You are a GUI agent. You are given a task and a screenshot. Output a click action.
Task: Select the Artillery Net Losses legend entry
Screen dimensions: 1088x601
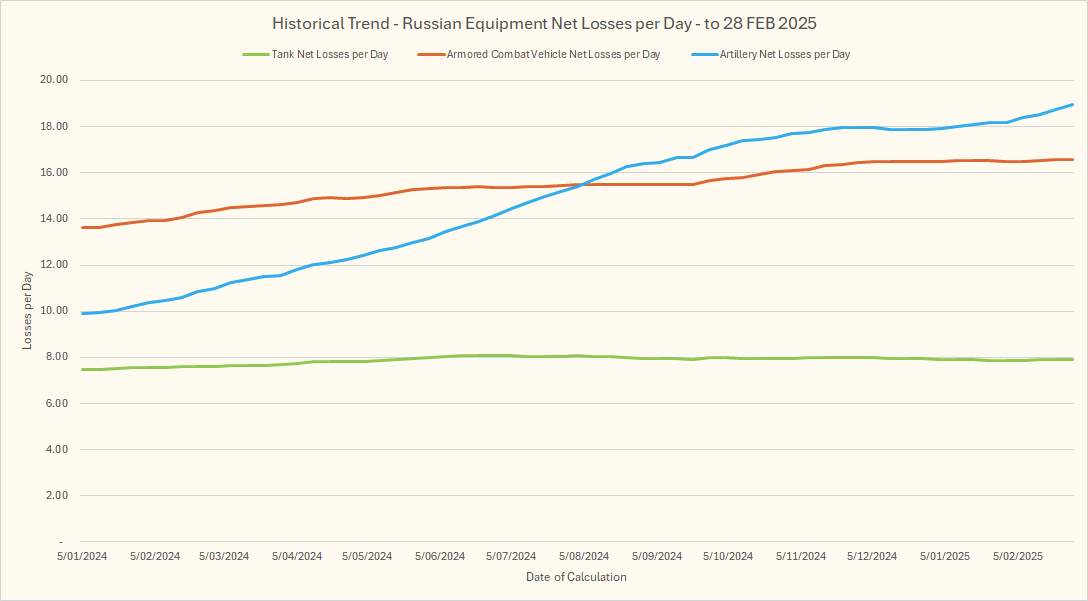[x=785, y=54]
